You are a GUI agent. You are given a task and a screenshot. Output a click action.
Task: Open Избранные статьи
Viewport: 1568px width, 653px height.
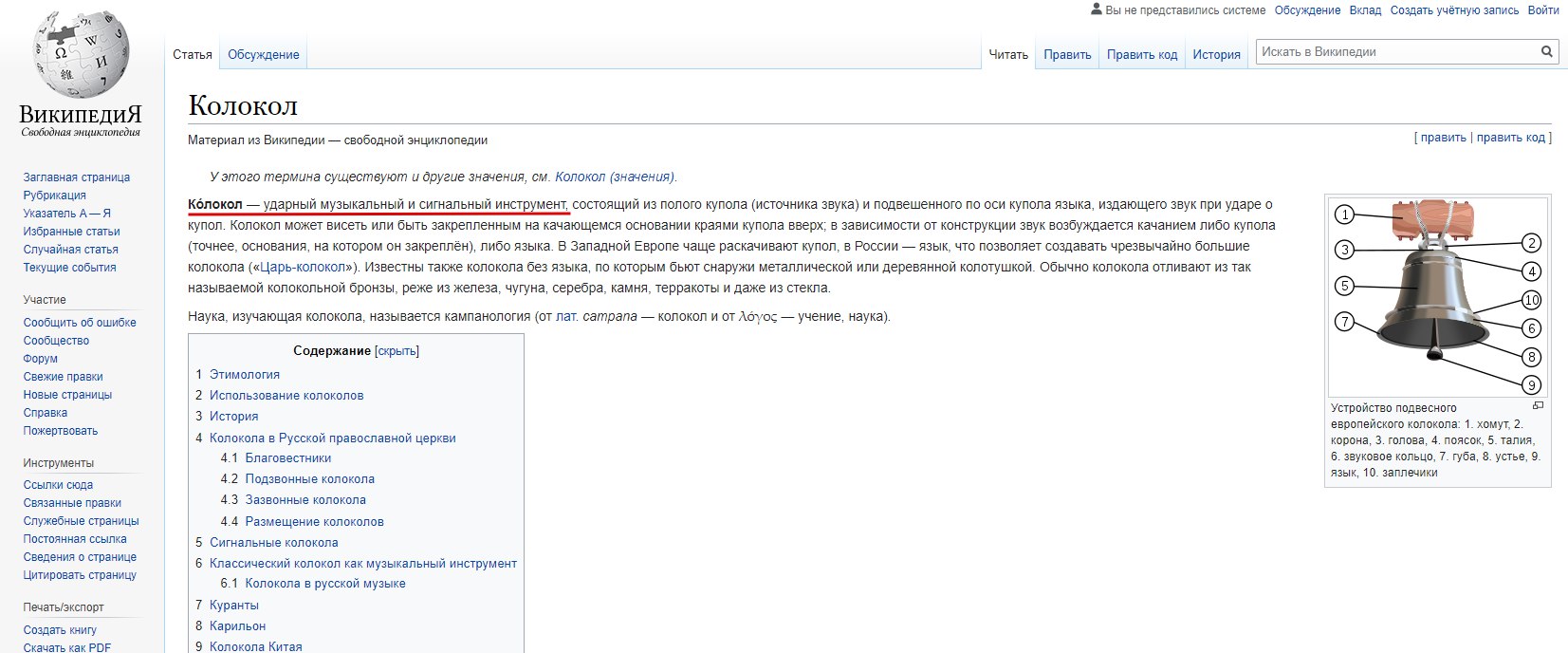(x=71, y=232)
